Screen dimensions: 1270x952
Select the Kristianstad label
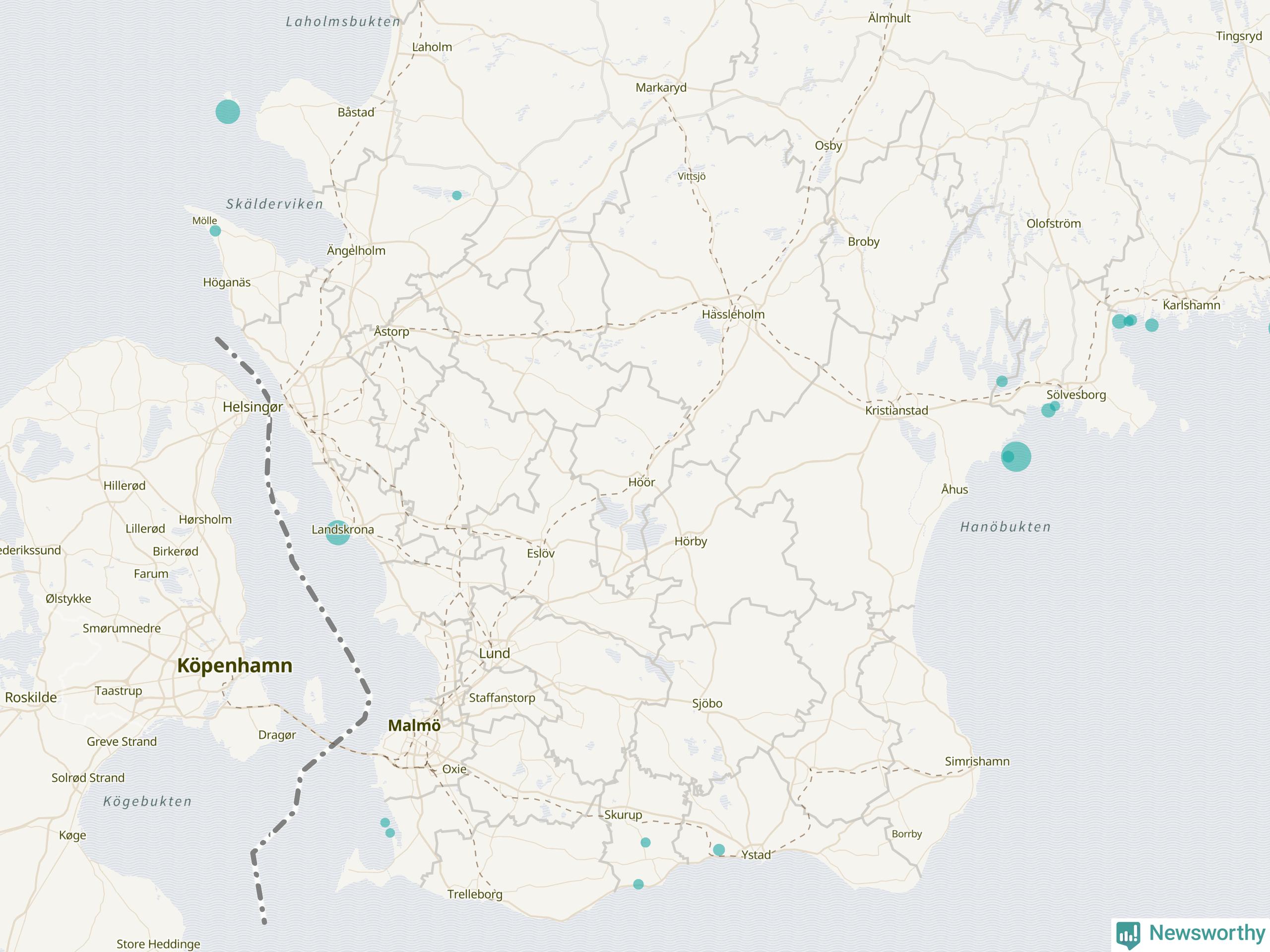897,410
